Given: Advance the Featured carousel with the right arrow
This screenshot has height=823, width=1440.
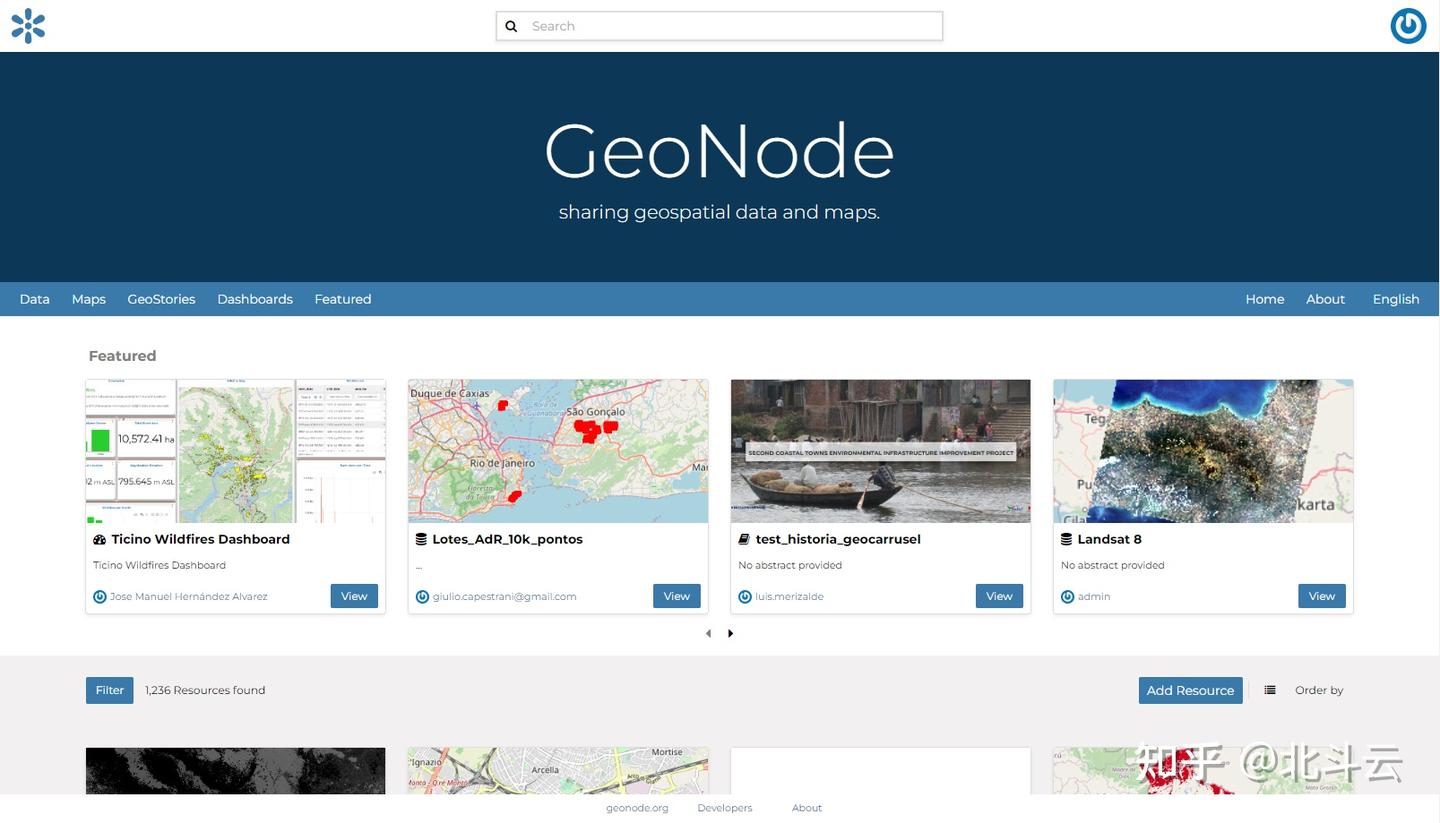Looking at the screenshot, I should (x=730, y=633).
